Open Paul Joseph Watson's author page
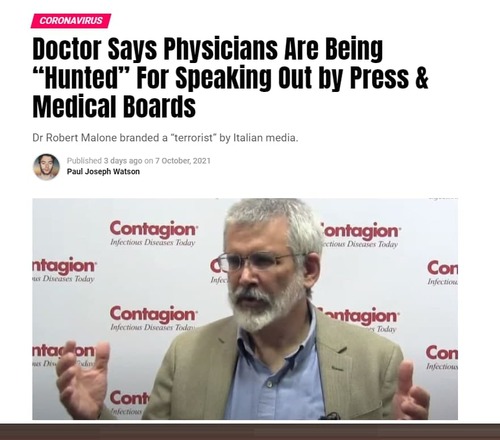500x440 pixels. [103, 172]
